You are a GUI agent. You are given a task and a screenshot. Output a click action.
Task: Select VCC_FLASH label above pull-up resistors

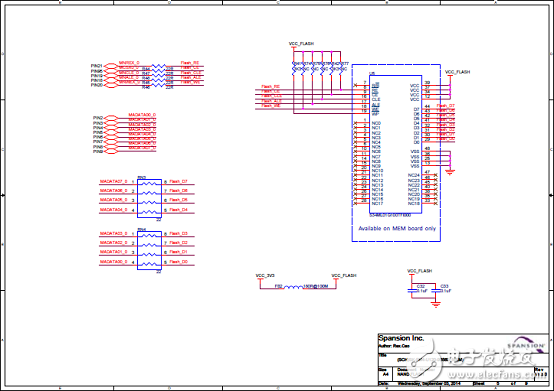[301, 43]
